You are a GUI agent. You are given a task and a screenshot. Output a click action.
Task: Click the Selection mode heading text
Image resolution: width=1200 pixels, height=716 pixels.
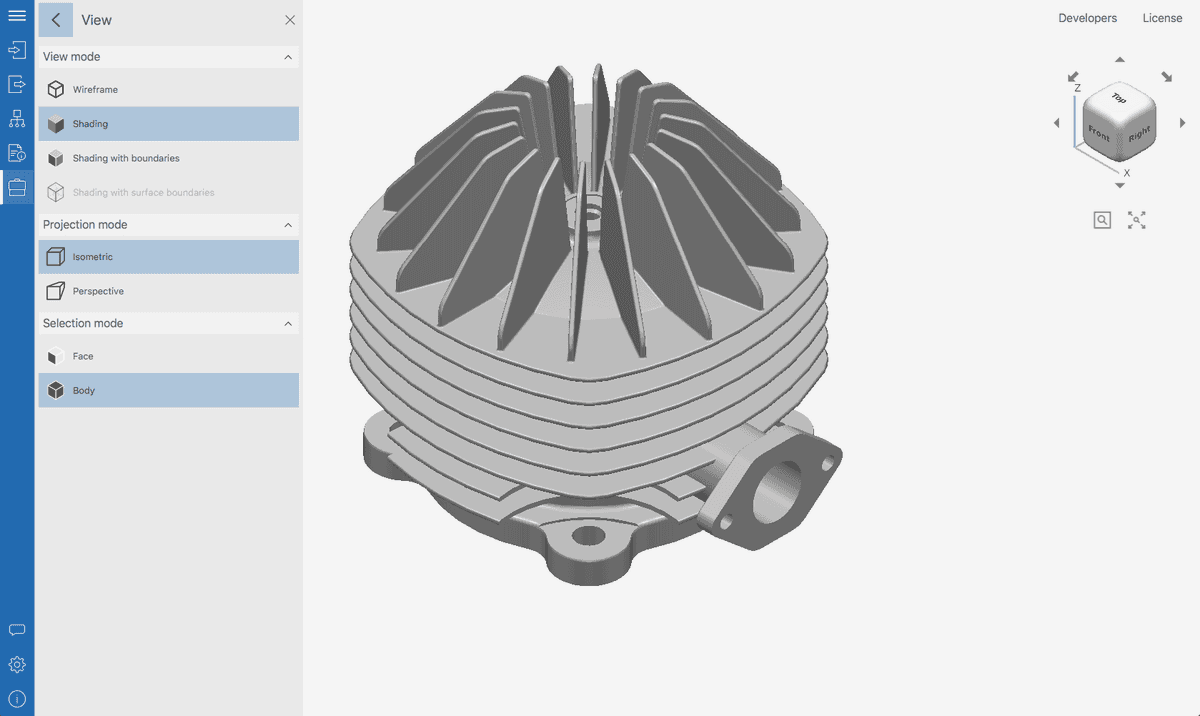pyautogui.click(x=83, y=324)
